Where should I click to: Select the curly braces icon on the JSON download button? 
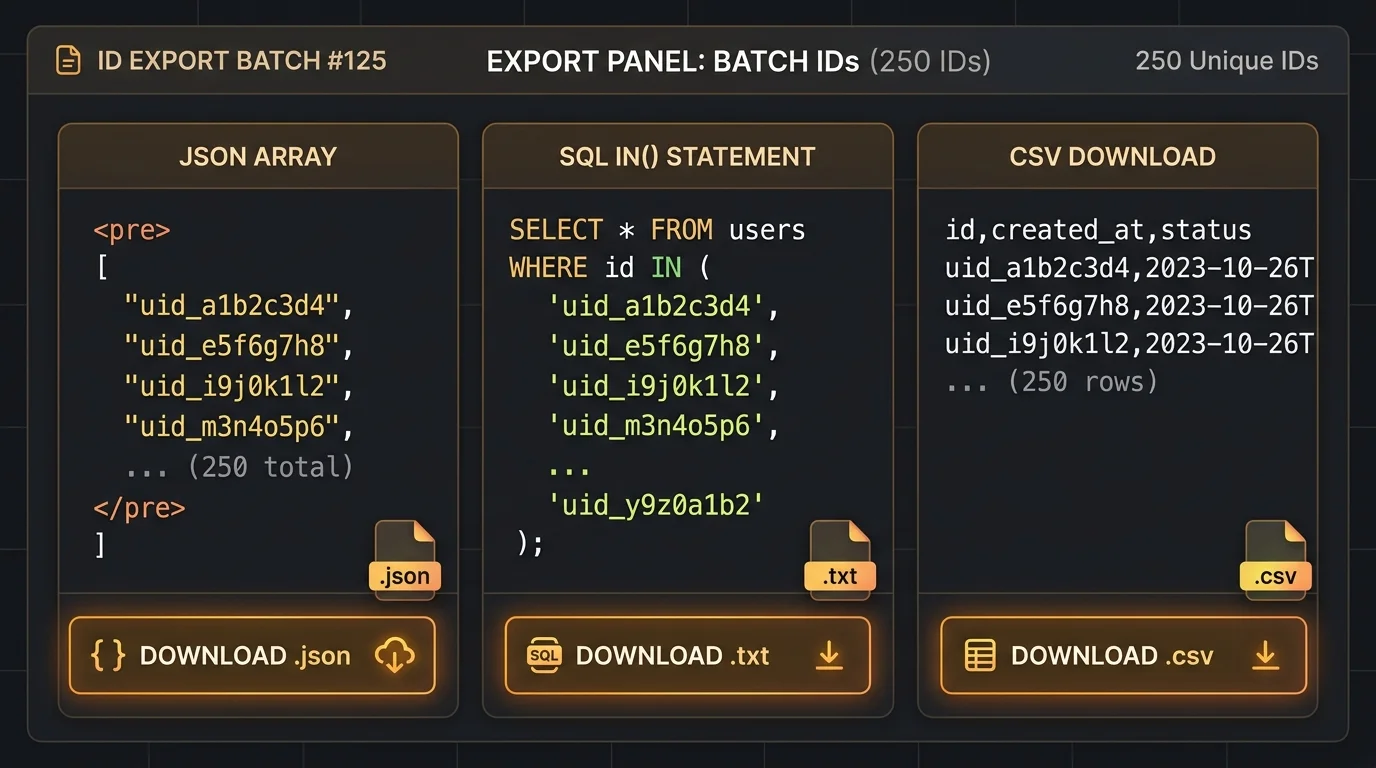coord(106,656)
